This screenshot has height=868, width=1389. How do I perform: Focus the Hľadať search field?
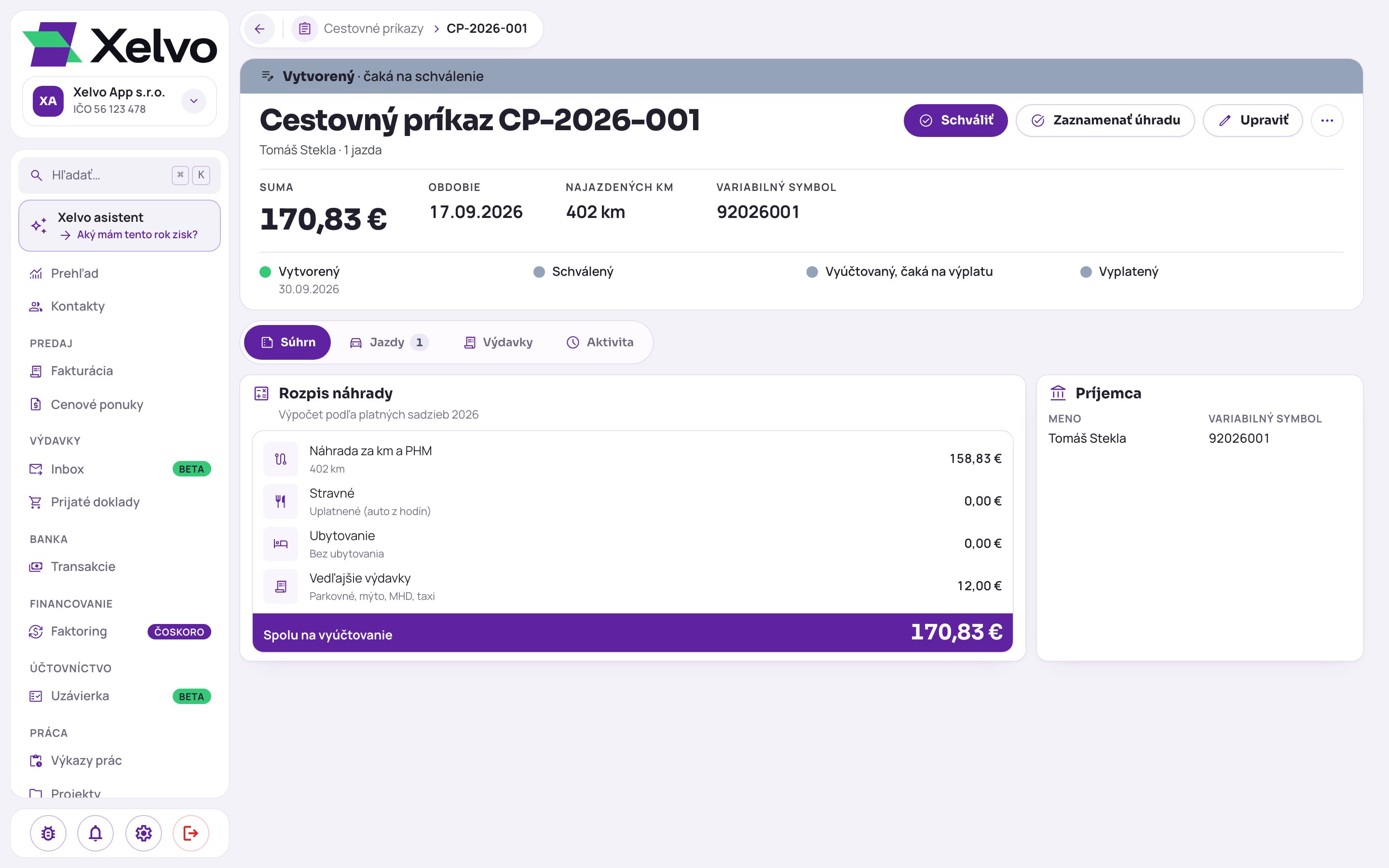click(120, 175)
